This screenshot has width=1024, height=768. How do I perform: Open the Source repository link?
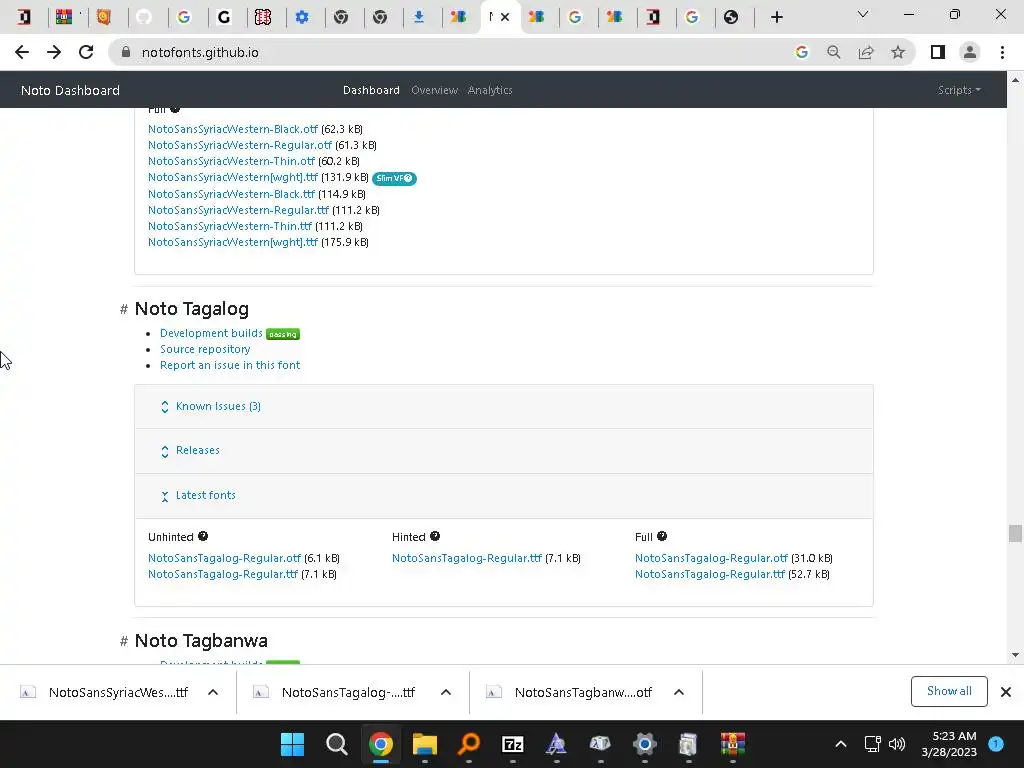pos(205,349)
